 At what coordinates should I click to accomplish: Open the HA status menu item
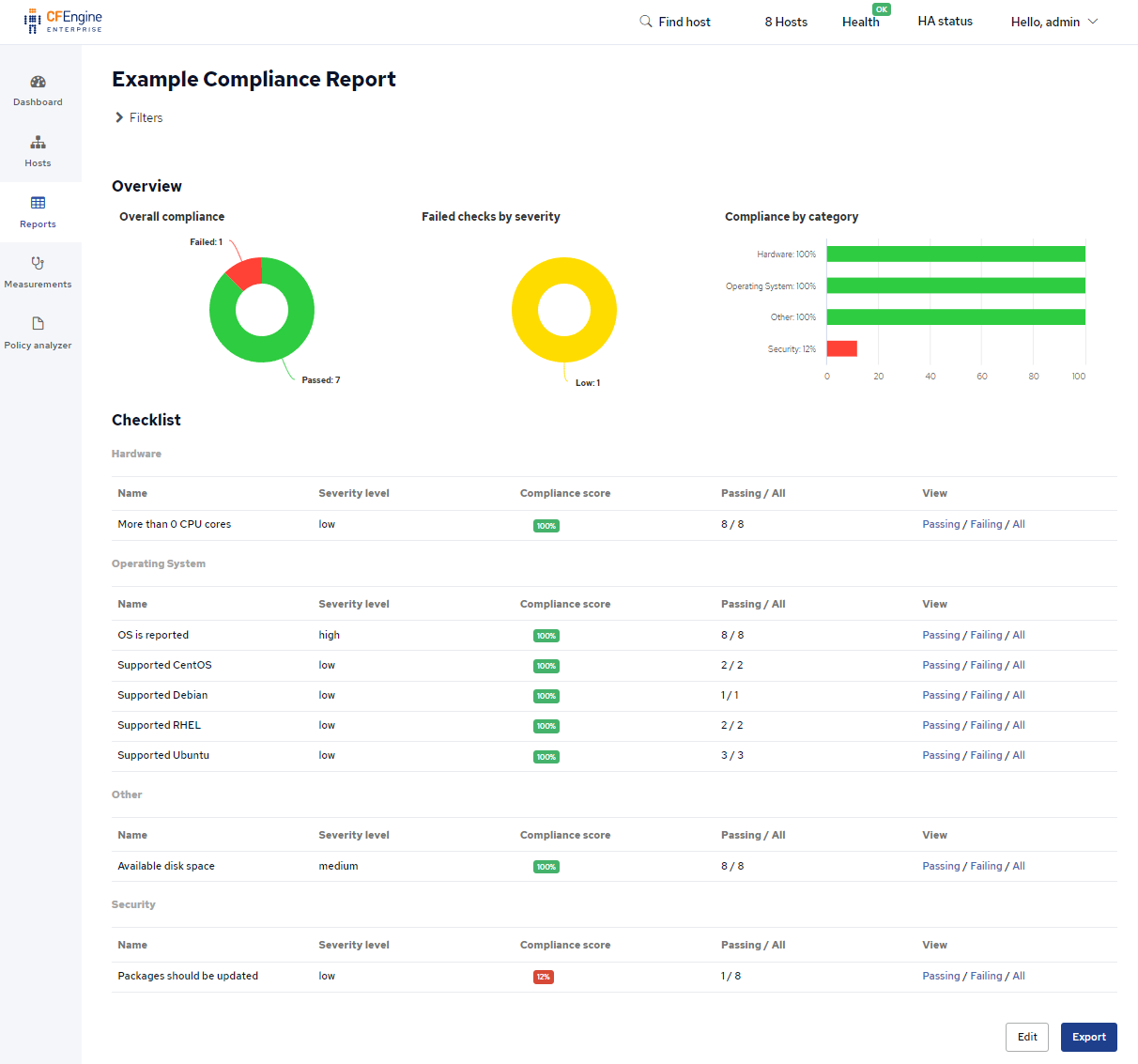click(x=945, y=22)
